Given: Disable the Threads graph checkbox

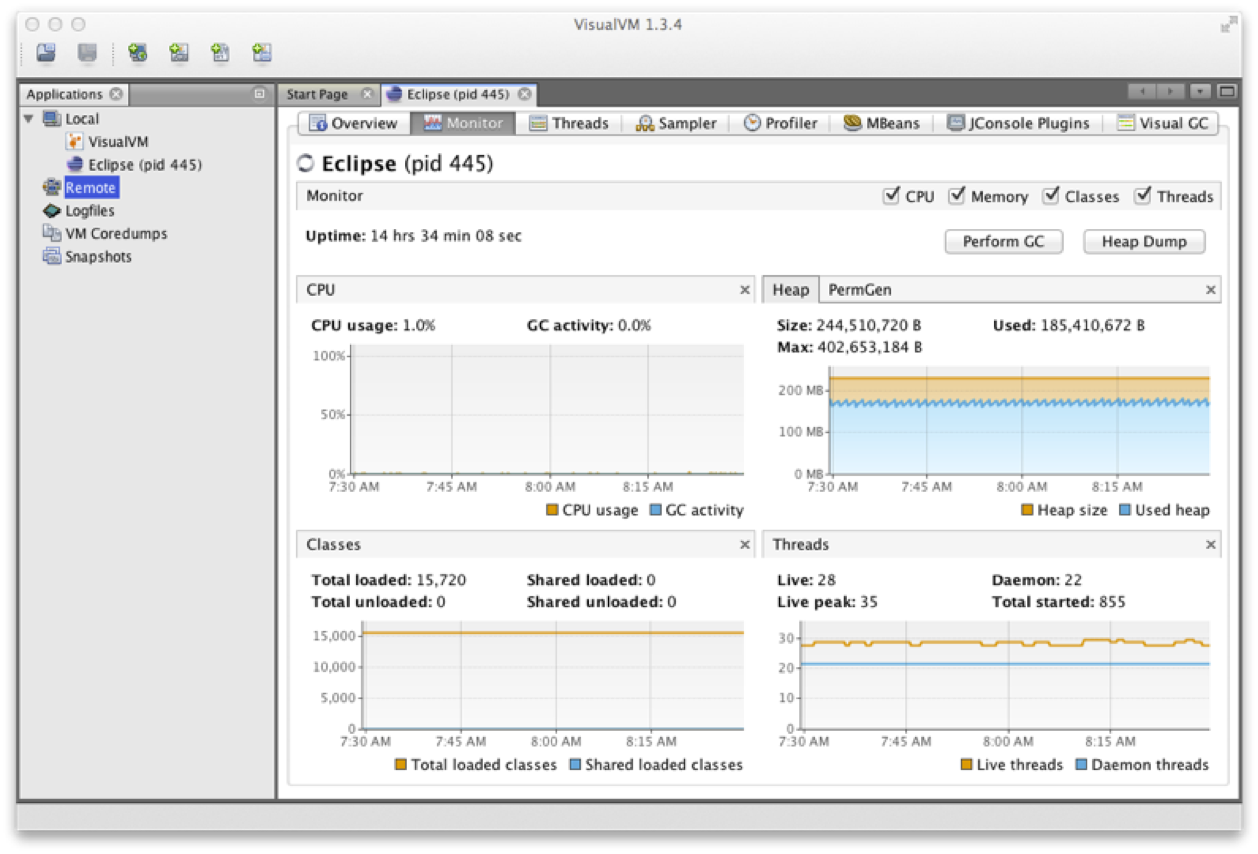Looking at the screenshot, I should click(x=1142, y=196).
